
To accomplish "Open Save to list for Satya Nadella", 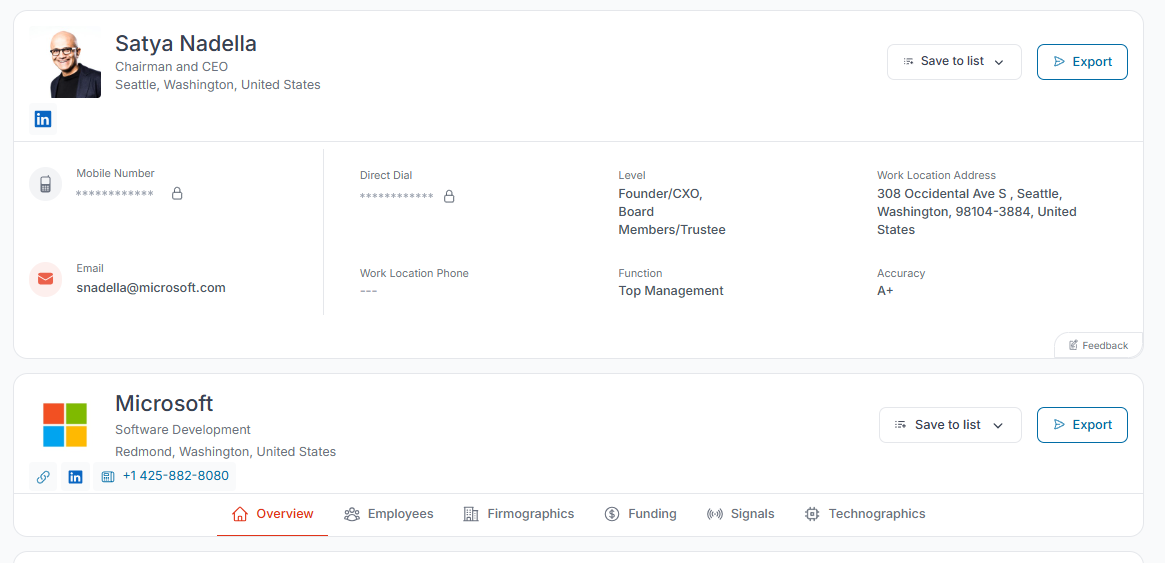I will [x=954, y=62].
